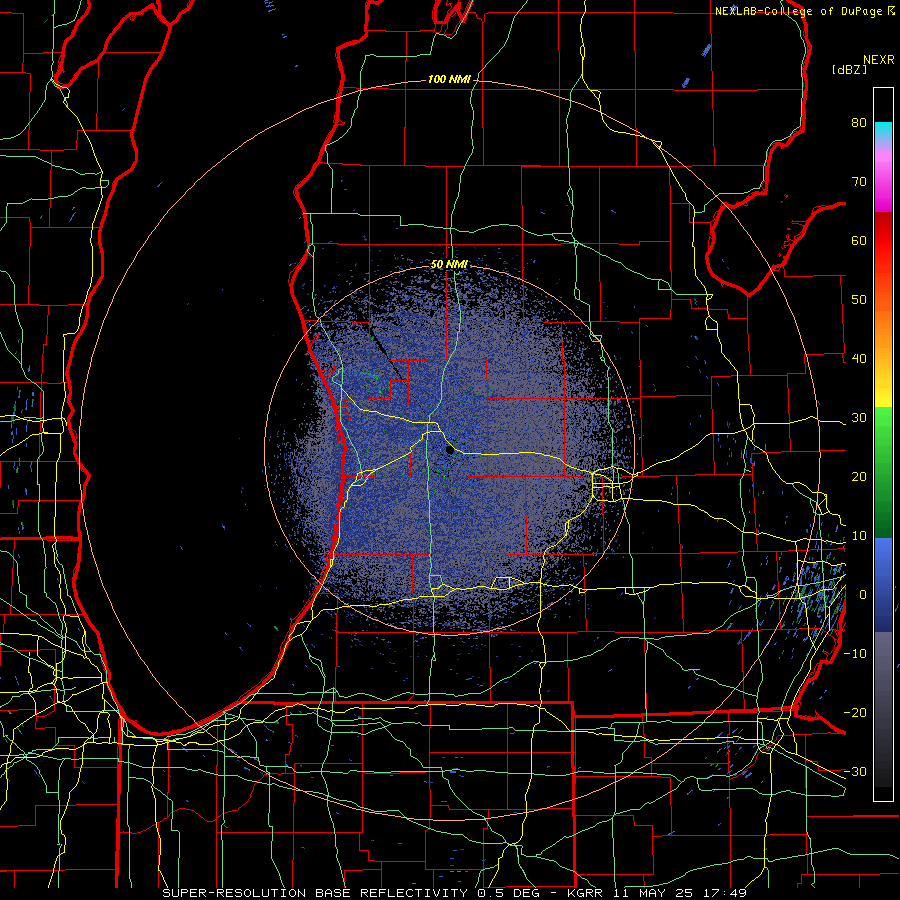Click the 50 value on dBZ scale
Viewport: 900px width, 900px height.
point(859,300)
